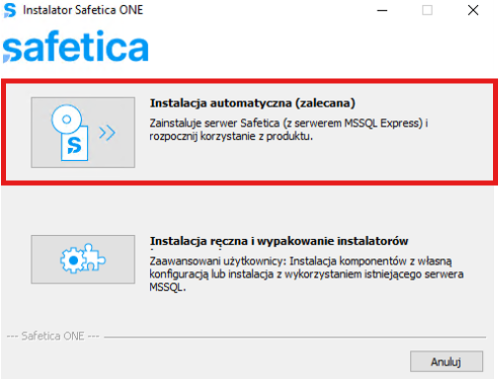
Task: Click the "Instalator Safetica ONE" window title
Action: 83,10
